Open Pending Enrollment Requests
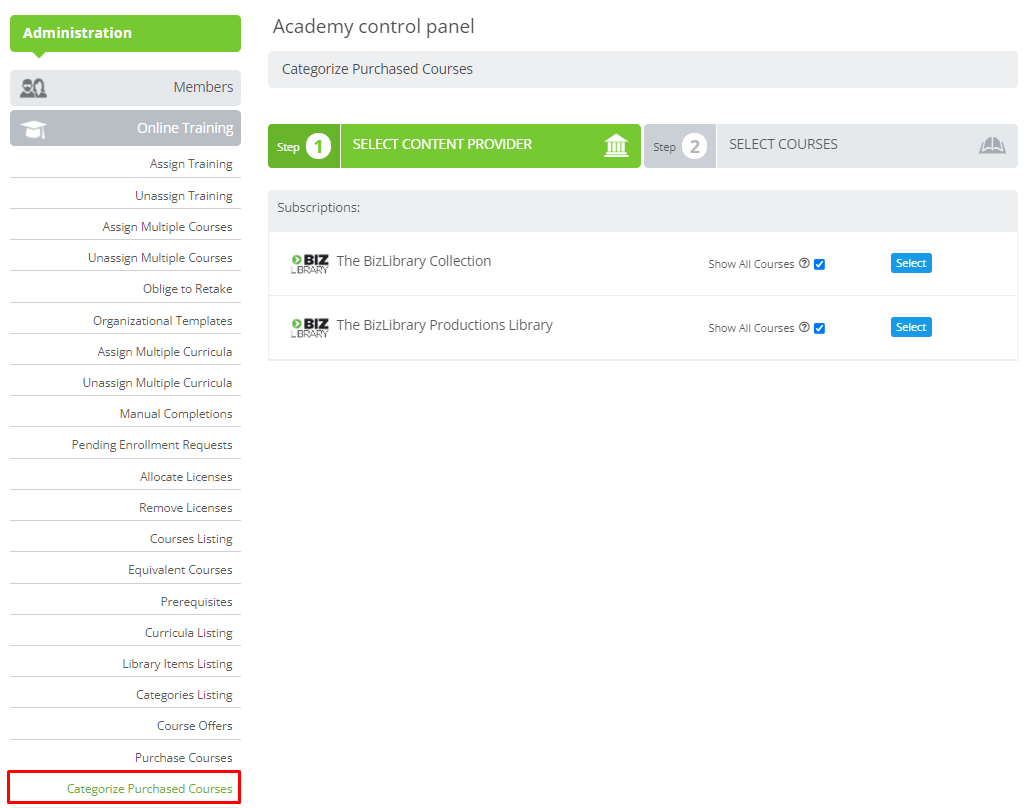Screen dimensions: 1027x808 (152, 445)
